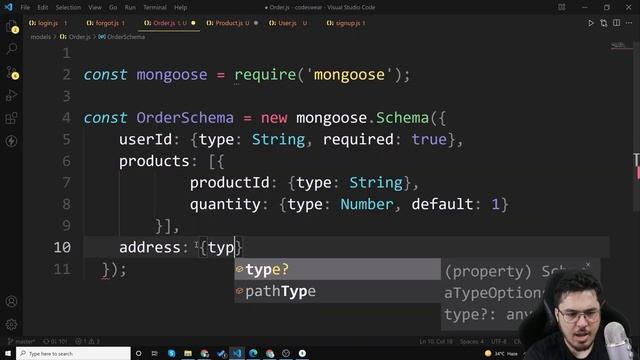
Task: Click the VS Code logo in the title bar
Action: (x=8, y=7)
